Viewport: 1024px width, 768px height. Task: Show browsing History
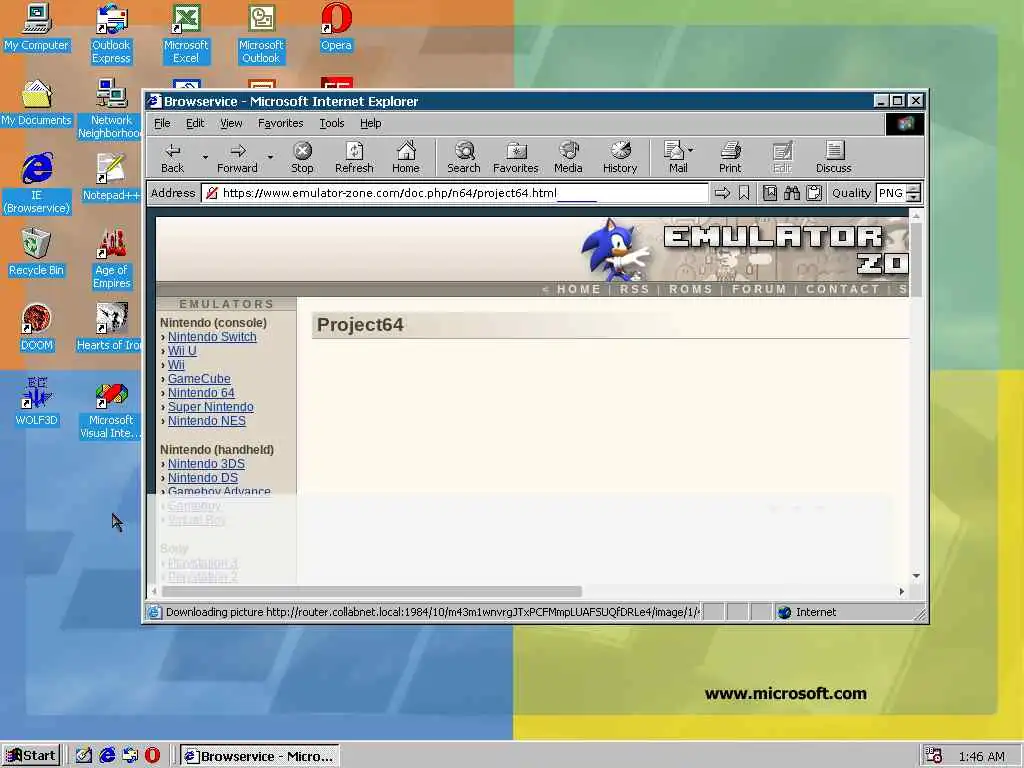[x=620, y=157]
